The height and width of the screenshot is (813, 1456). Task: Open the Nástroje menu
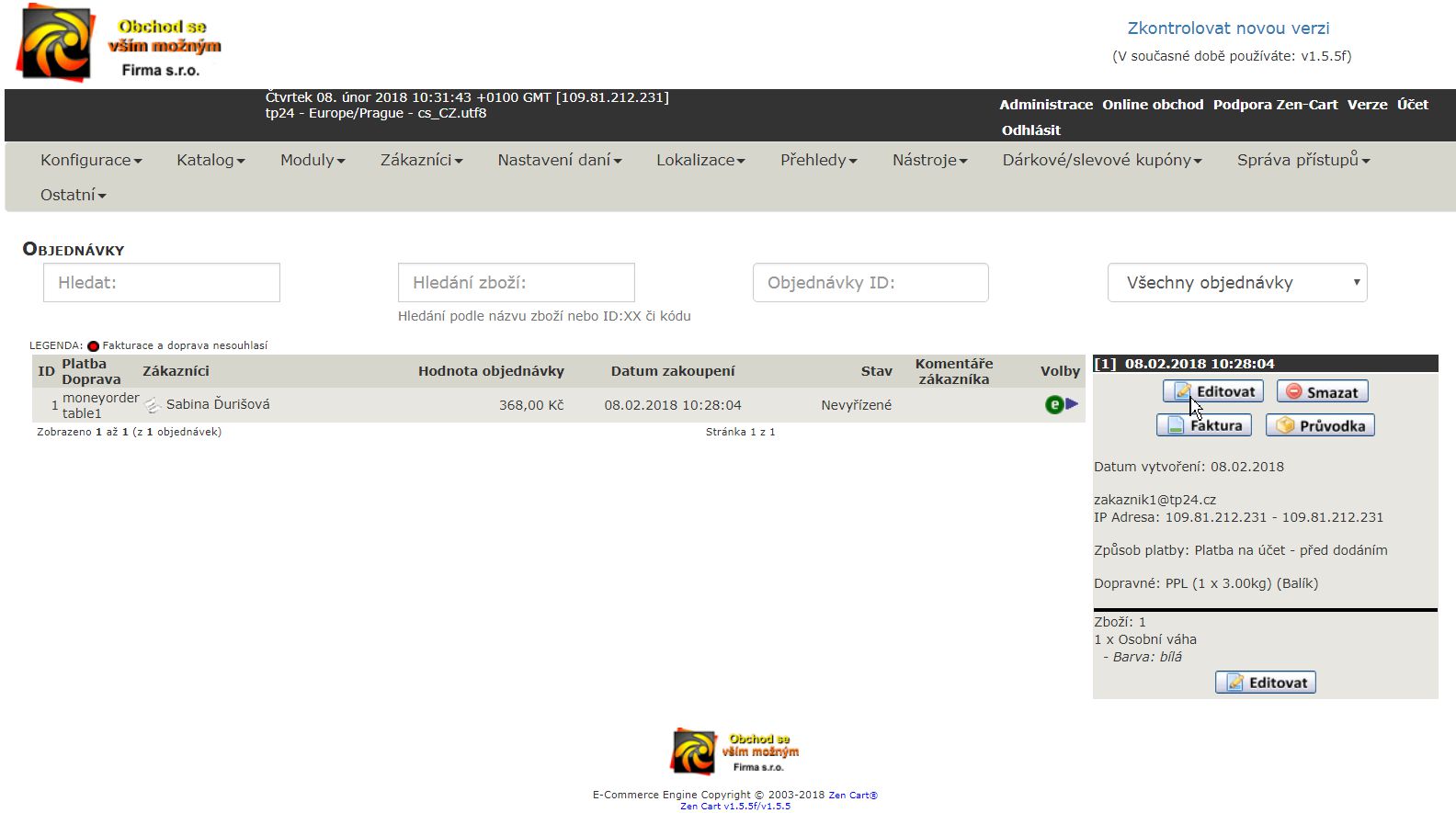(929, 160)
